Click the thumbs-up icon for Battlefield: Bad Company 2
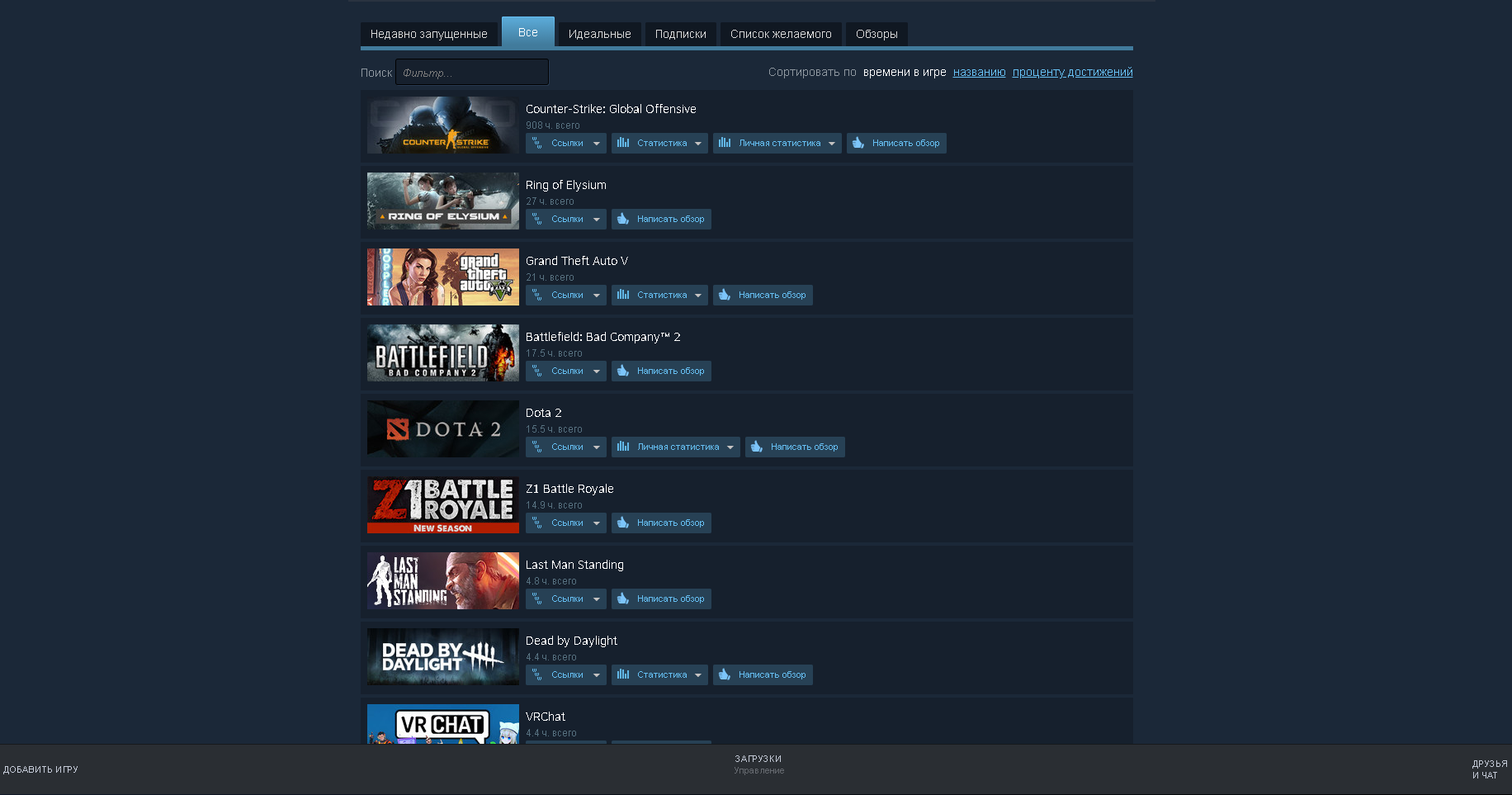 pyautogui.click(x=623, y=371)
